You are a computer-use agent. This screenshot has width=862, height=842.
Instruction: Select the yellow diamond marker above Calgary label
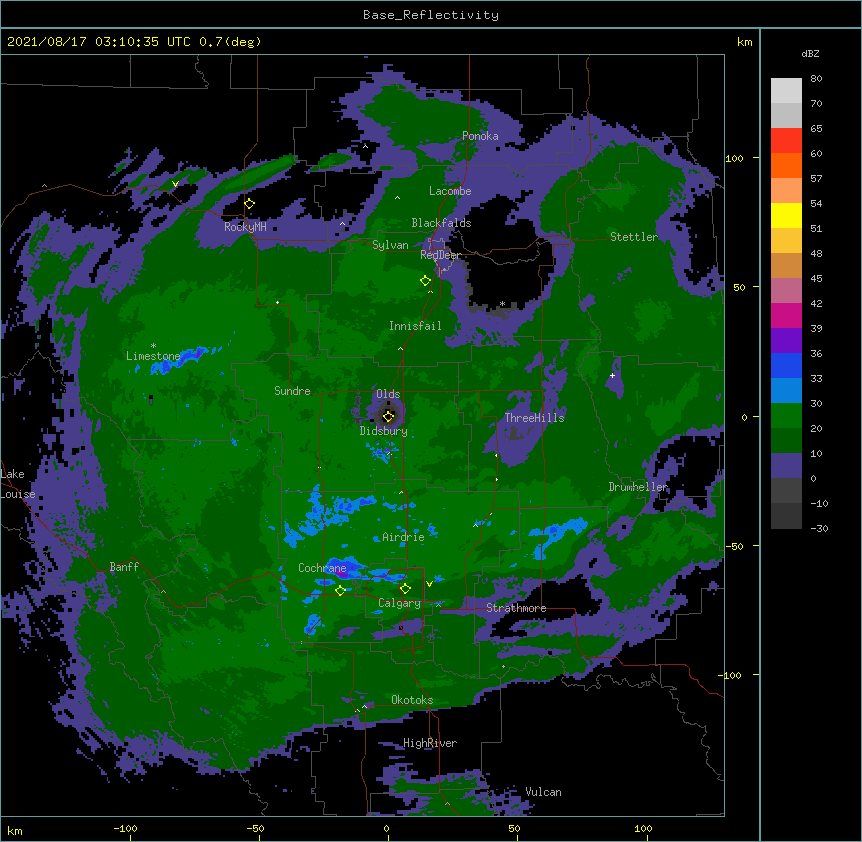[405, 589]
